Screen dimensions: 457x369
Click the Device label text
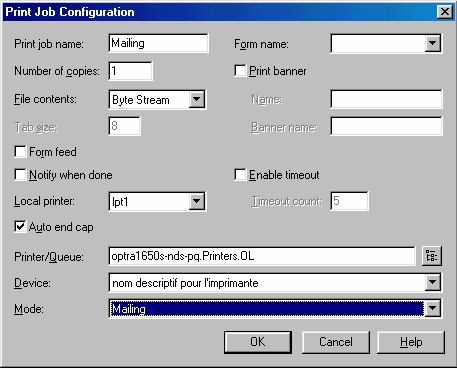32,283
